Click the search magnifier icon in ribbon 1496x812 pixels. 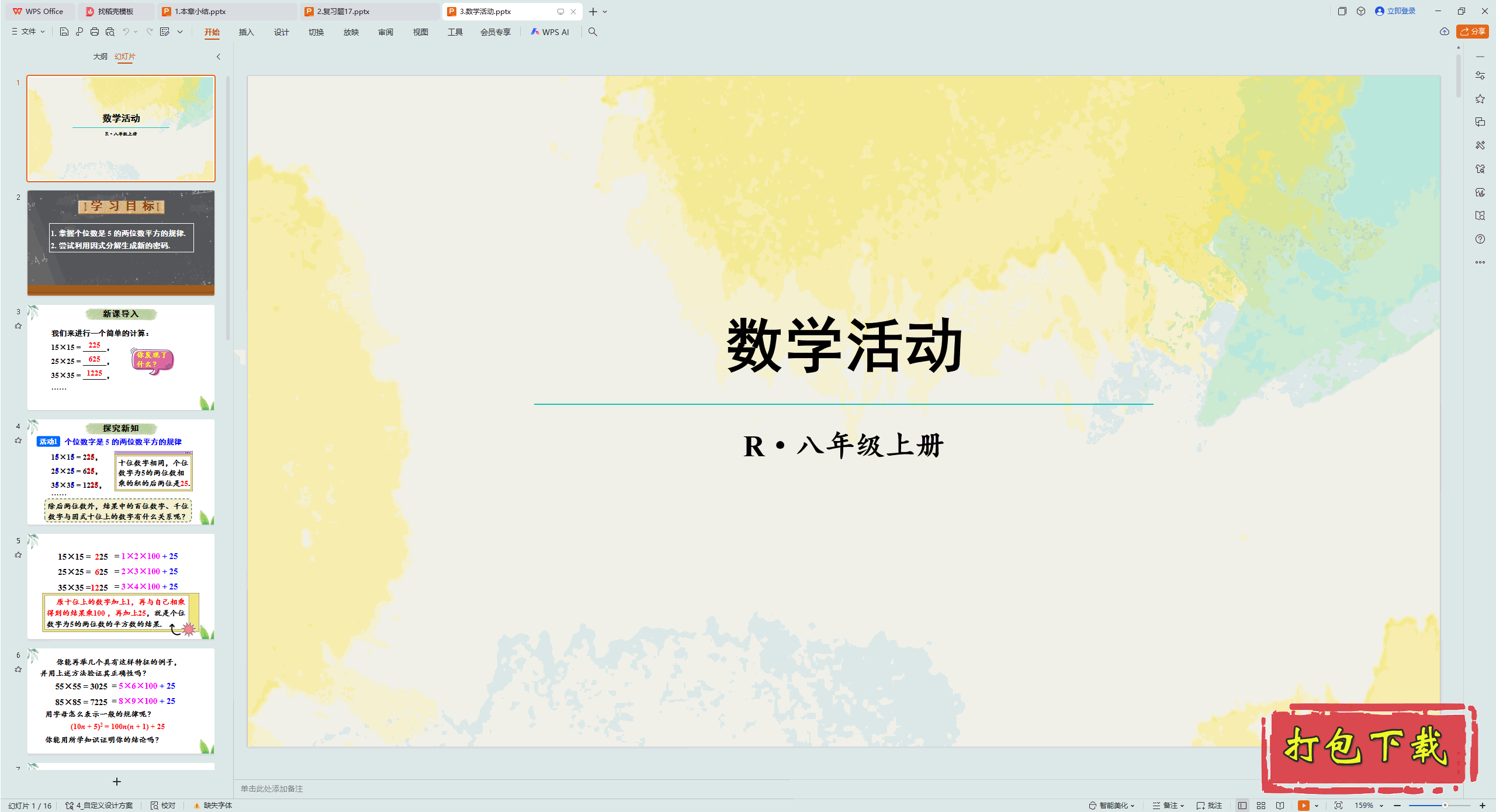(x=593, y=32)
